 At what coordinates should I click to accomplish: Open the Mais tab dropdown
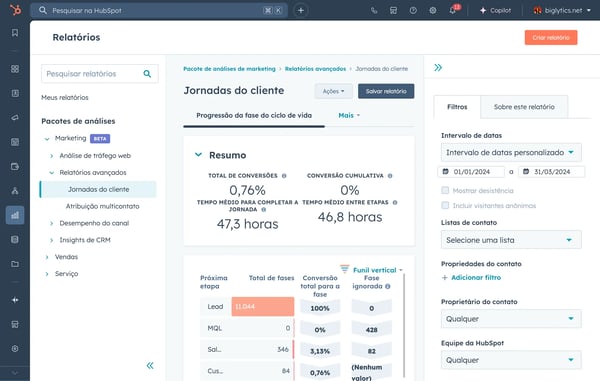pyautogui.click(x=349, y=115)
